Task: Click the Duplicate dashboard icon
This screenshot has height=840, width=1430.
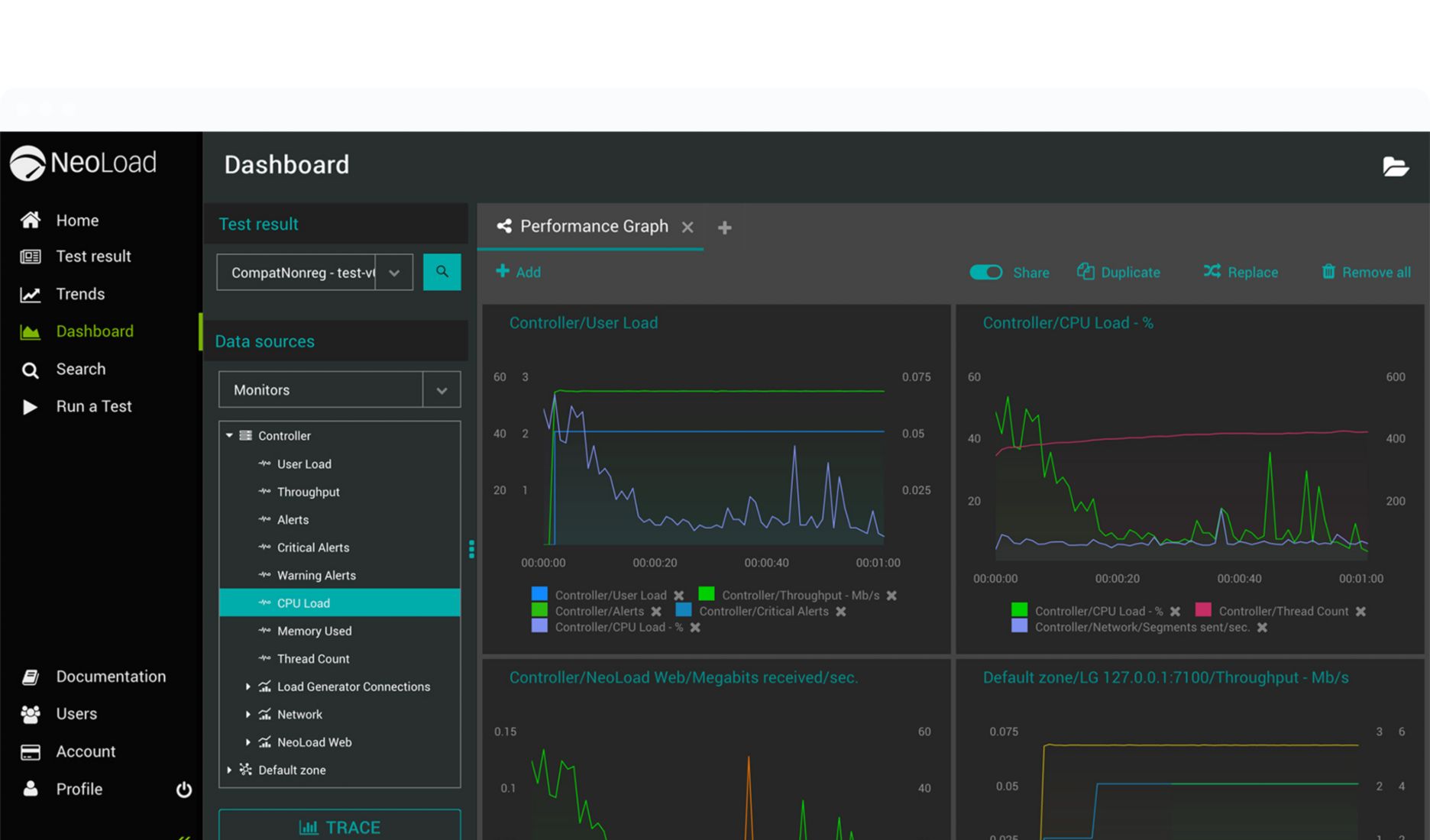Action: (1085, 272)
